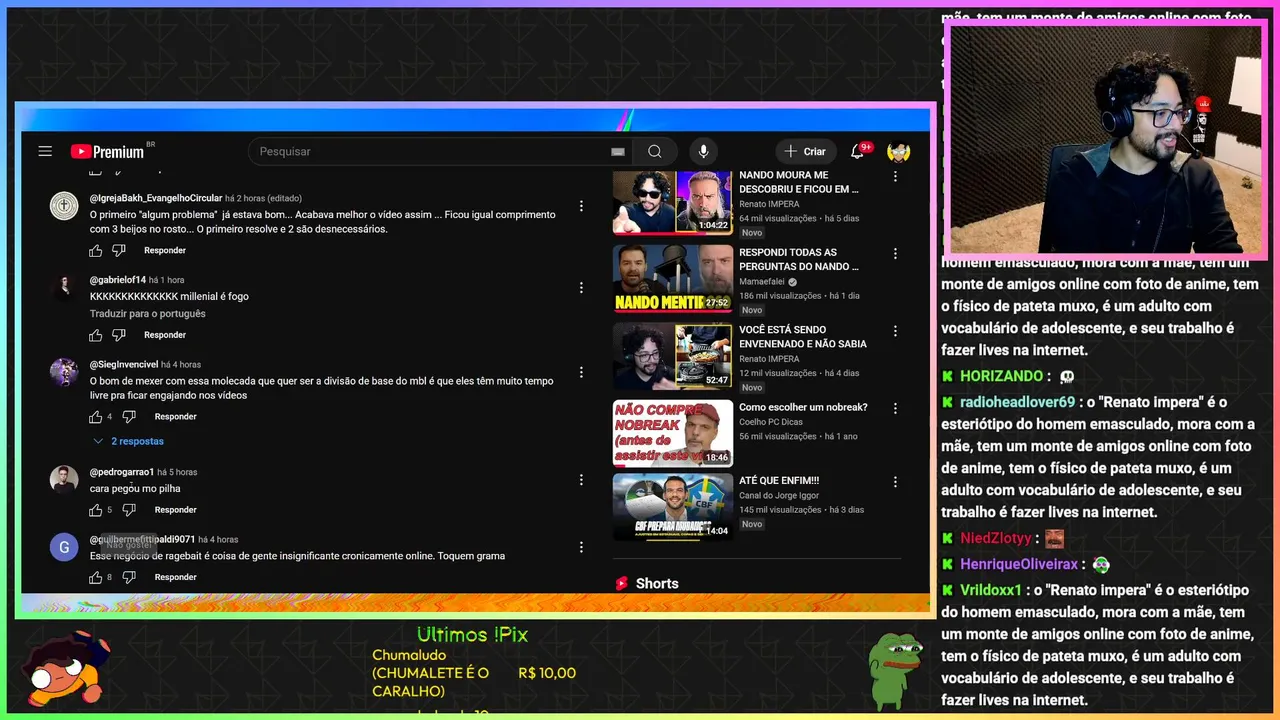1280x720 pixels.
Task: Open options for 'Como escolher um nobreak?' video
Action: 895,408
